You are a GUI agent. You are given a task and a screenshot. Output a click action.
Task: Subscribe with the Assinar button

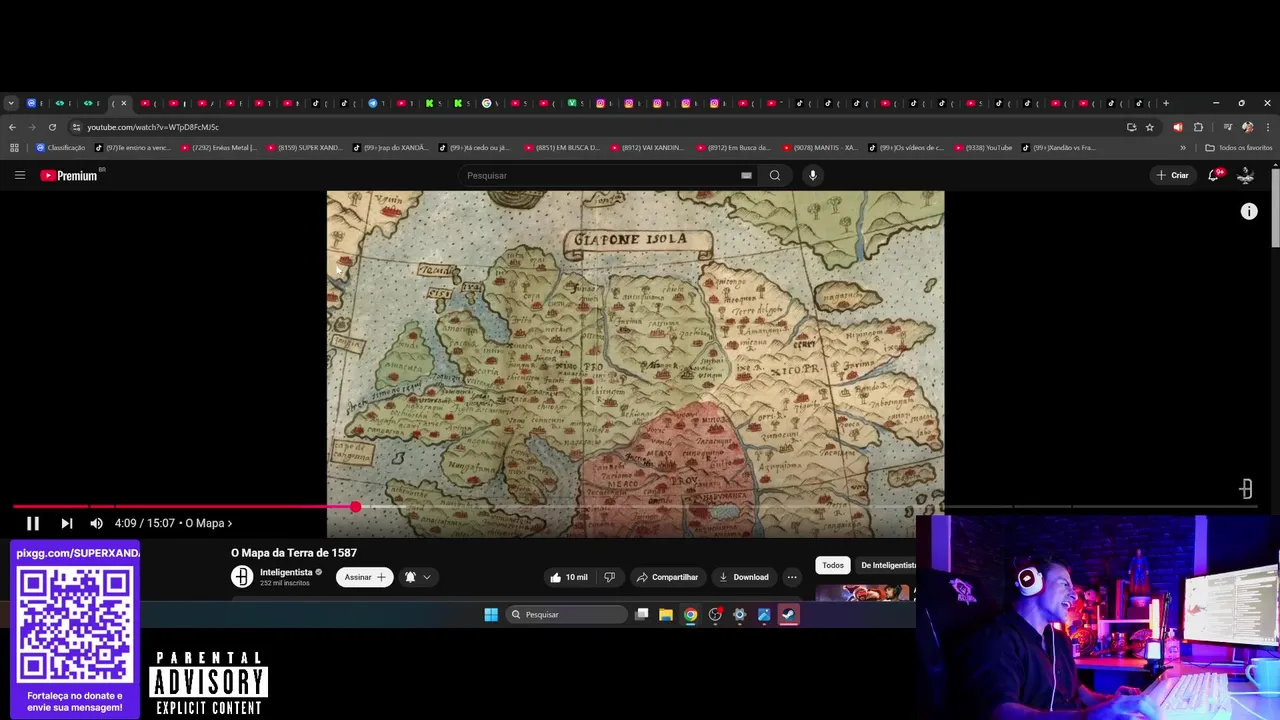(x=364, y=577)
